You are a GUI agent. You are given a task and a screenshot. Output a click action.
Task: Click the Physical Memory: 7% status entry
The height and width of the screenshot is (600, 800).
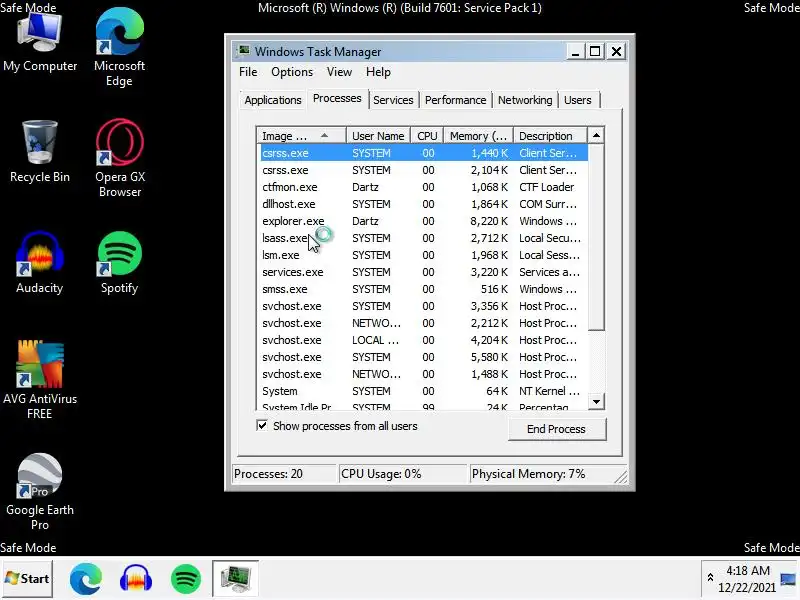[x=545, y=473]
